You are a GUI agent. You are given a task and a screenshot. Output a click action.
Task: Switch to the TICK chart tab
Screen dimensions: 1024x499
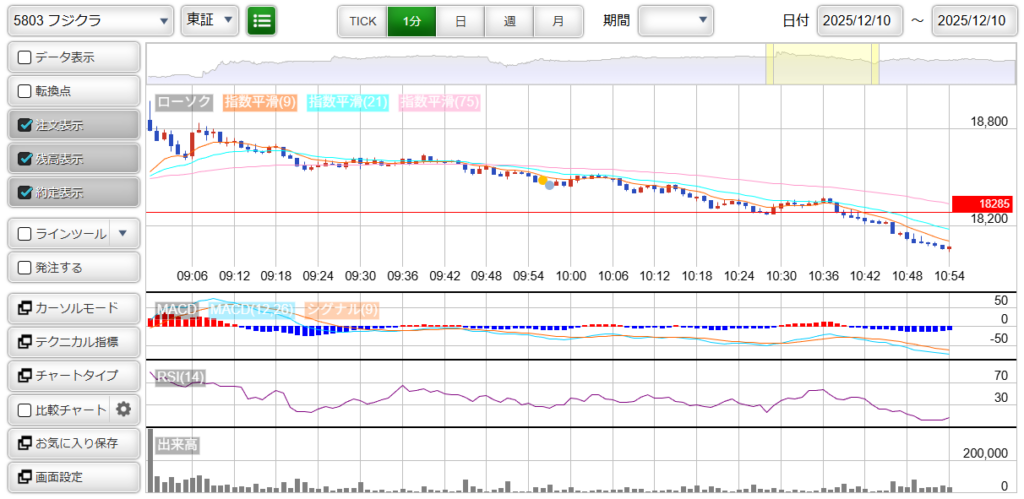click(x=362, y=21)
